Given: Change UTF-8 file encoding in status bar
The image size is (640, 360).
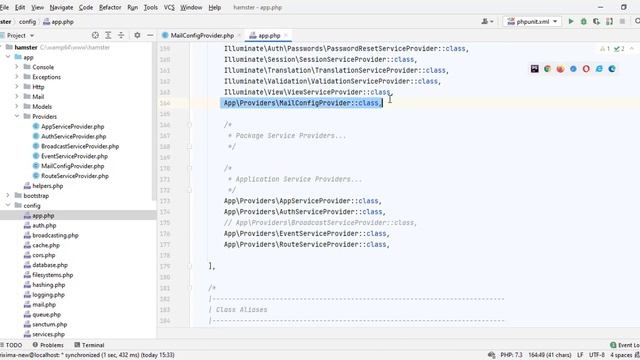Looking at the screenshot, I should click(x=597, y=355).
